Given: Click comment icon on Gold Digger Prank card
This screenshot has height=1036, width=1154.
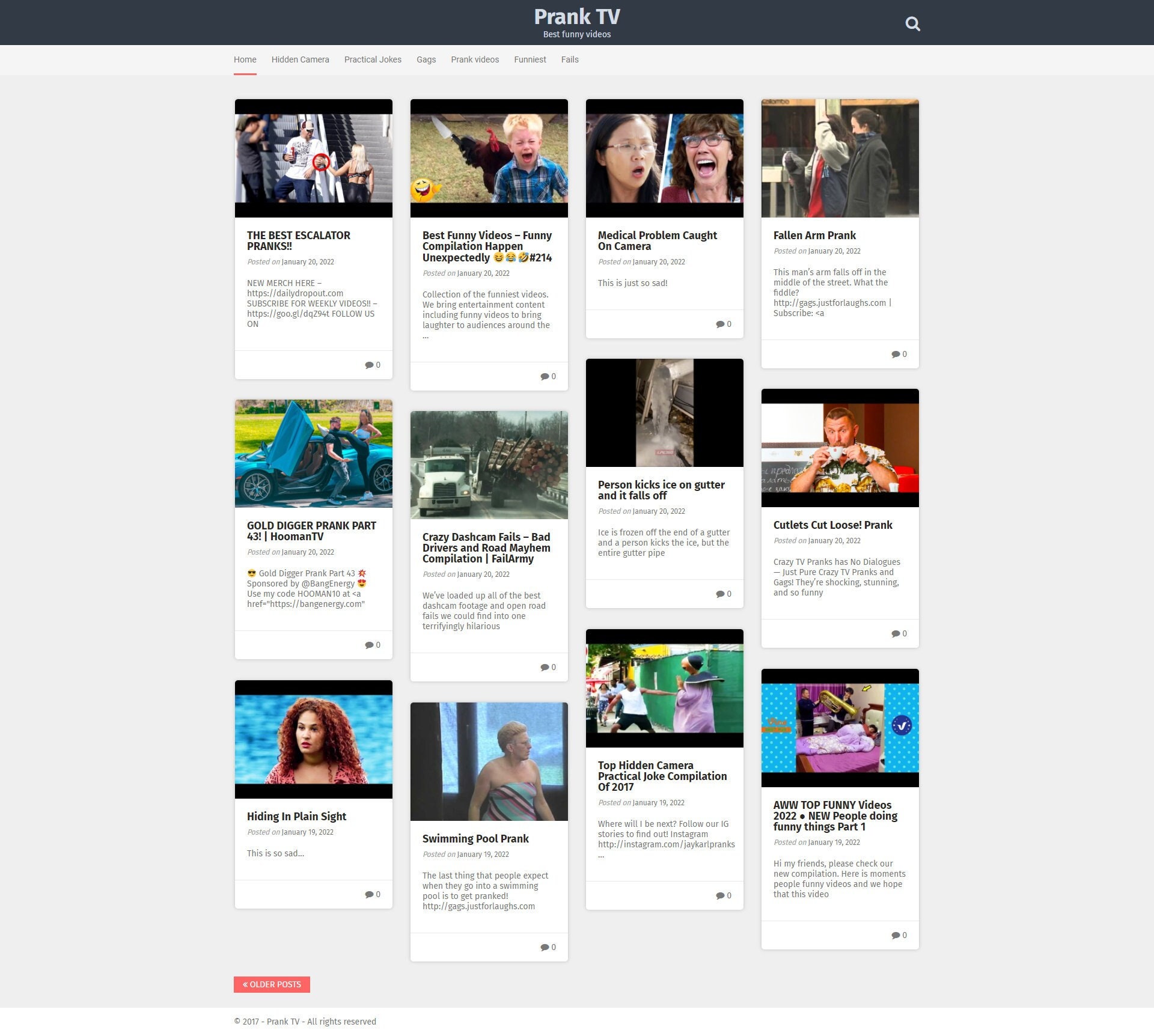Looking at the screenshot, I should point(369,645).
